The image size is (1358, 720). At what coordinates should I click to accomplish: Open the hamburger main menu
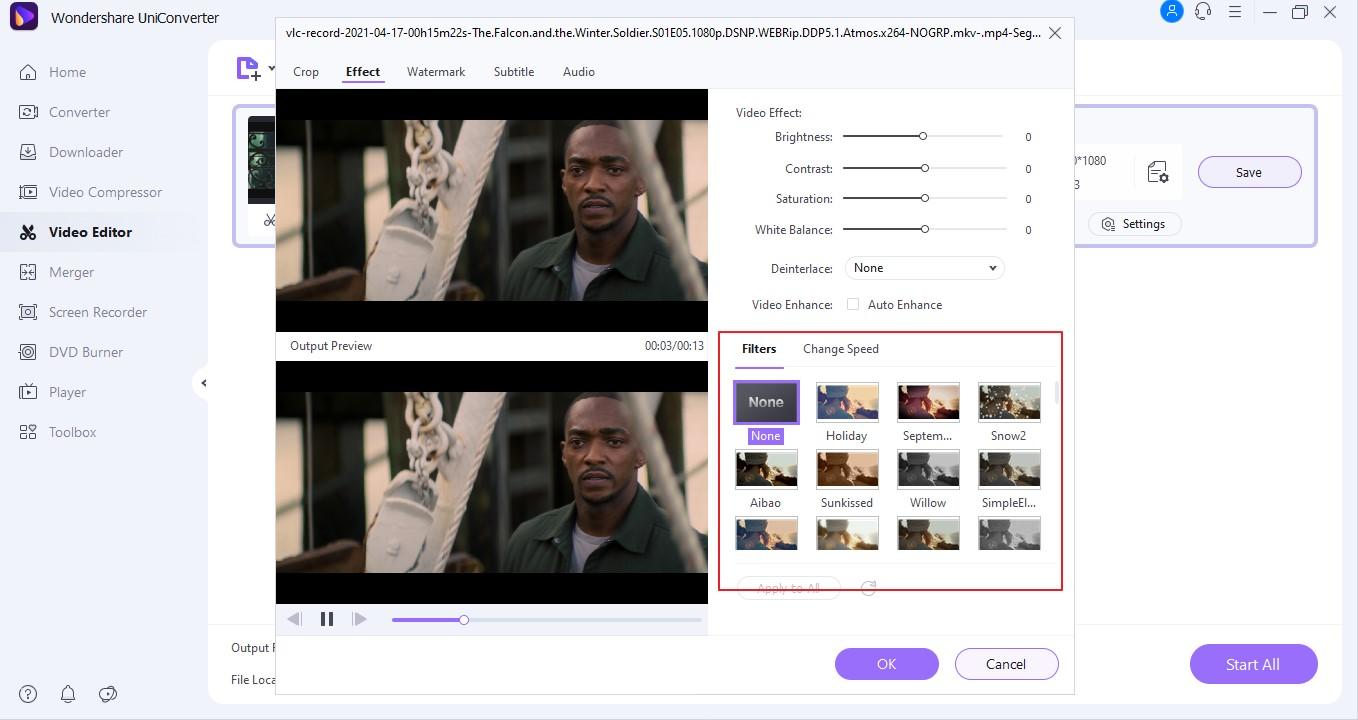click(x=1235, y=12)
